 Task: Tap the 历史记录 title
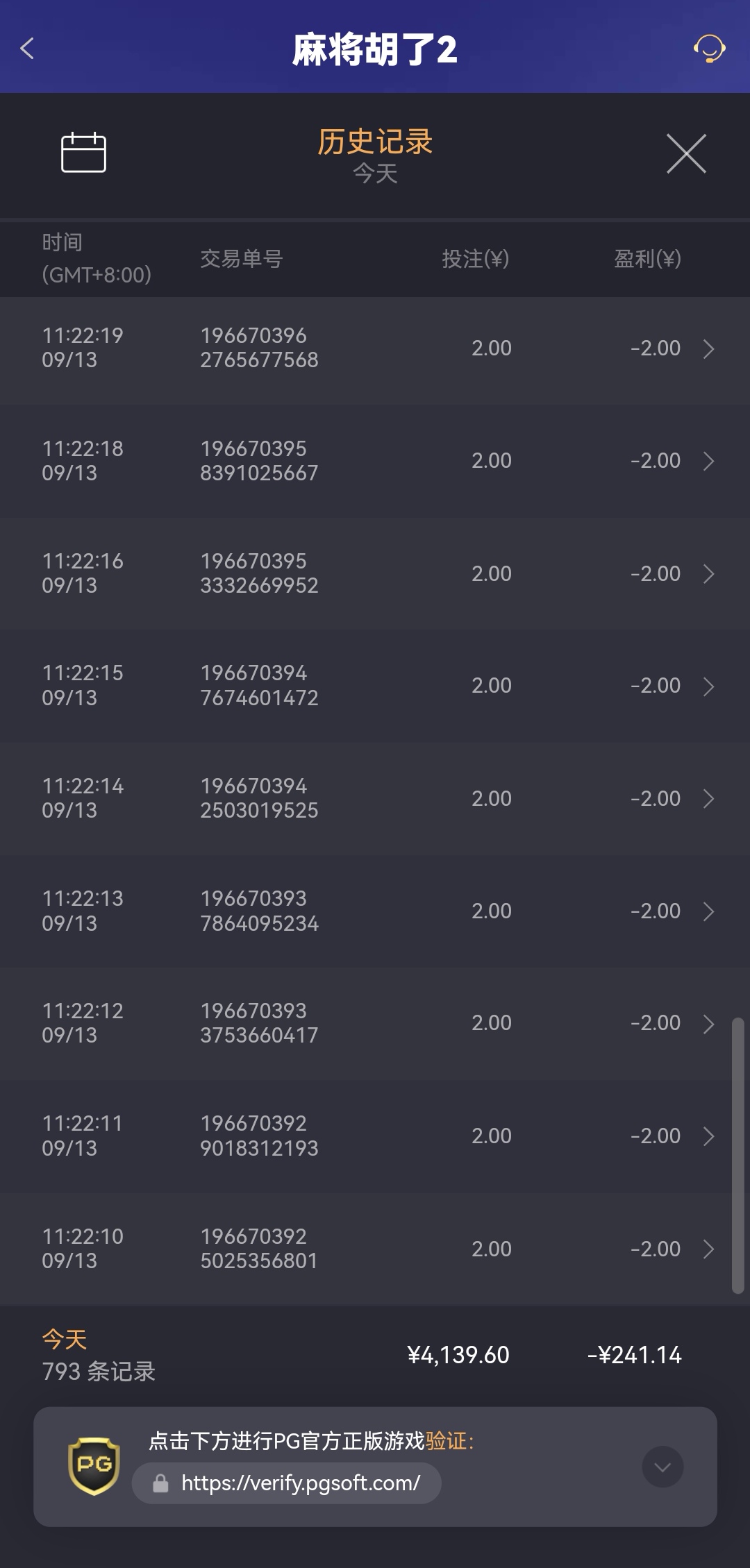375,142
